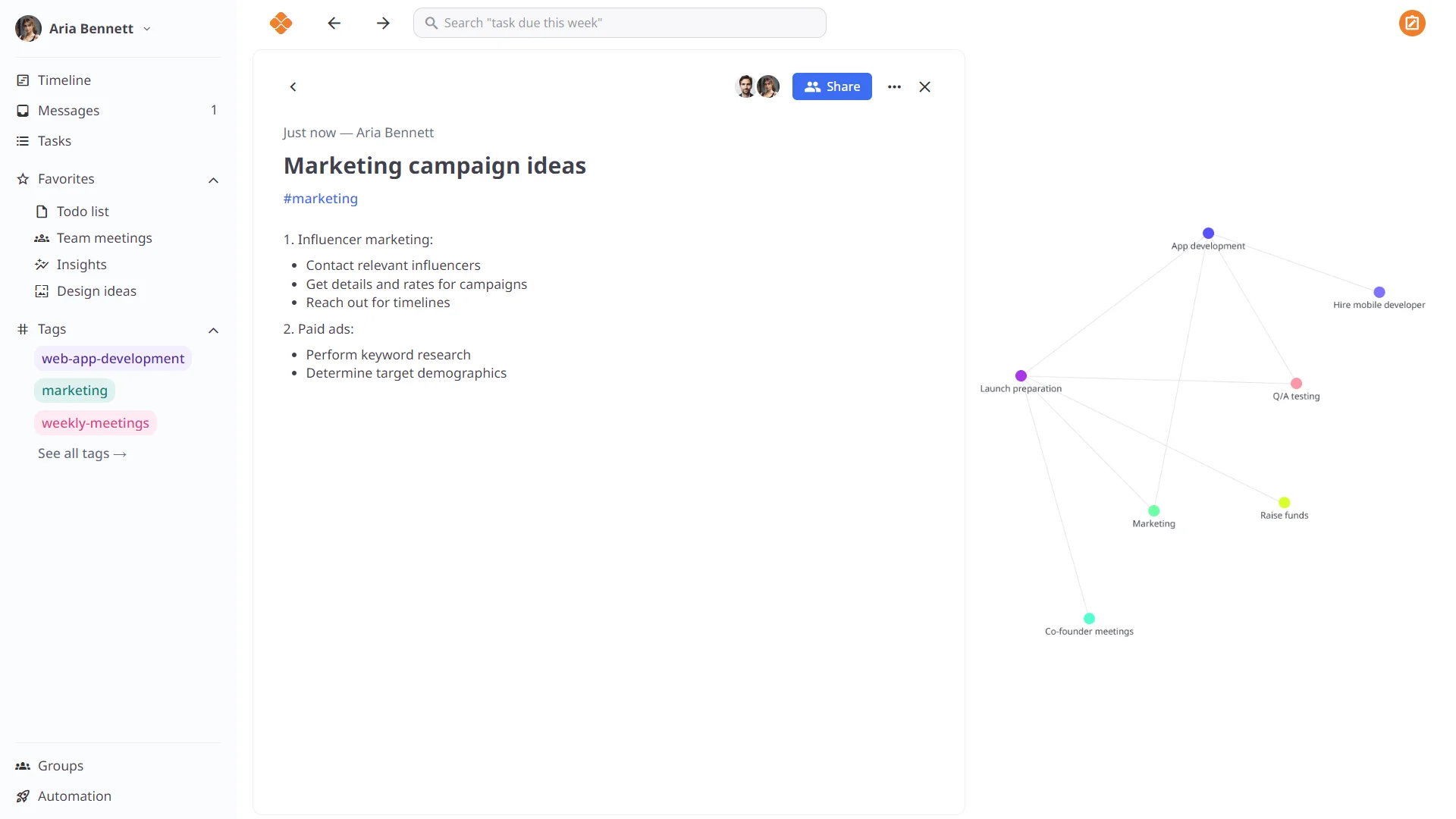Click the search field
This screenshot has height=819, width=1456.
pyautogui.click(x=620, y=23)
